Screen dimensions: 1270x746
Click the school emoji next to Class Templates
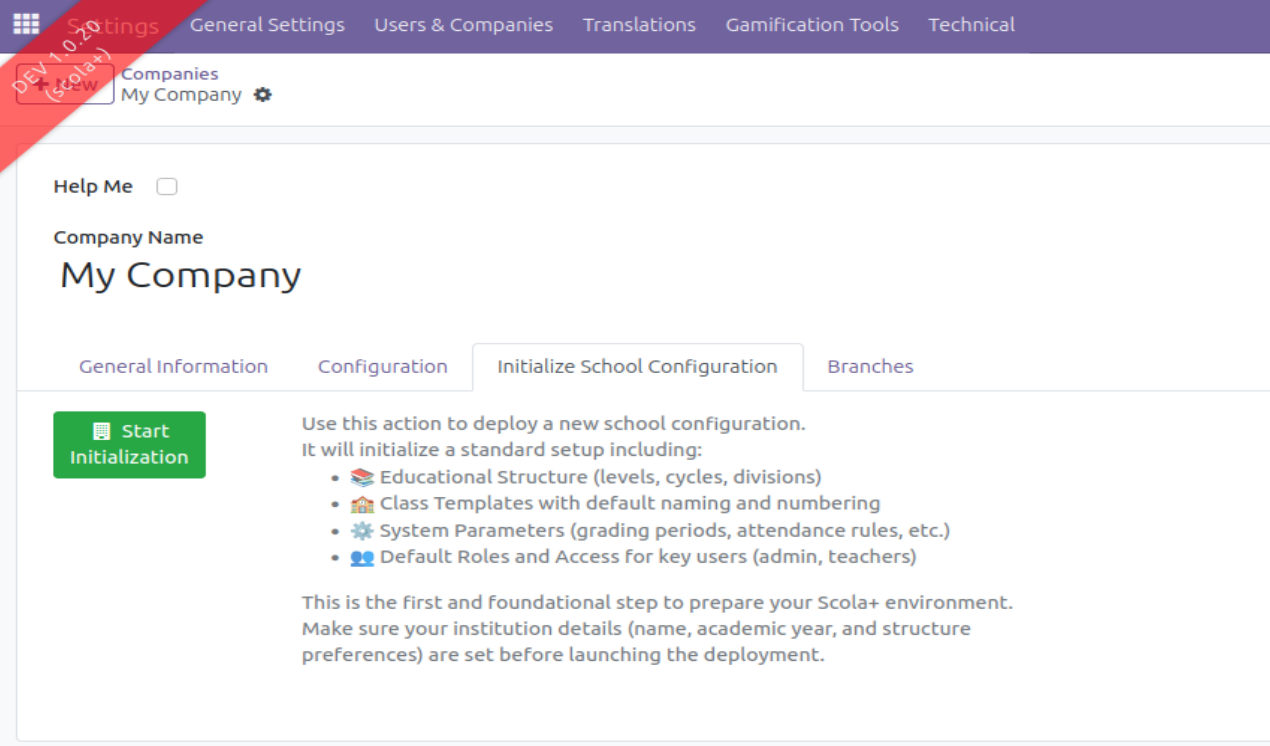click(x=362, y=504)
